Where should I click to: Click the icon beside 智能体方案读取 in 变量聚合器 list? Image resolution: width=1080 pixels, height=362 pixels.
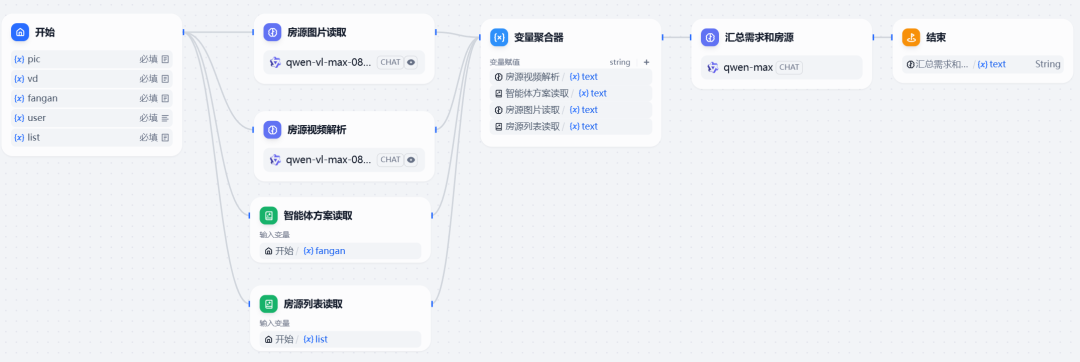[499, 94]
